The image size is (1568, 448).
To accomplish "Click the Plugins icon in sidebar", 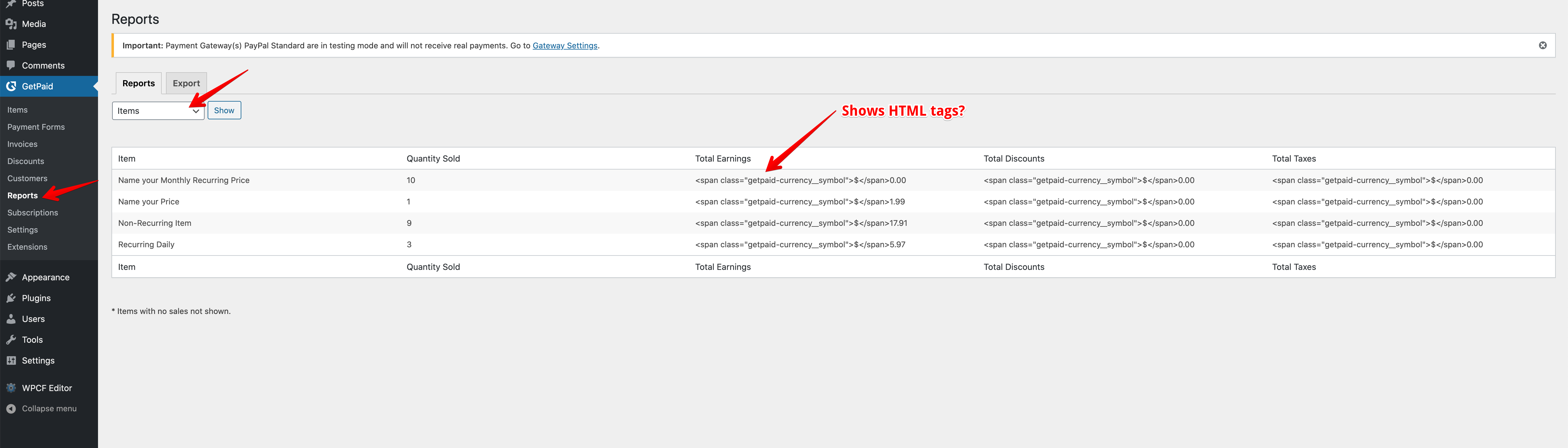I will pyautogui.click(x=11, y=298).
